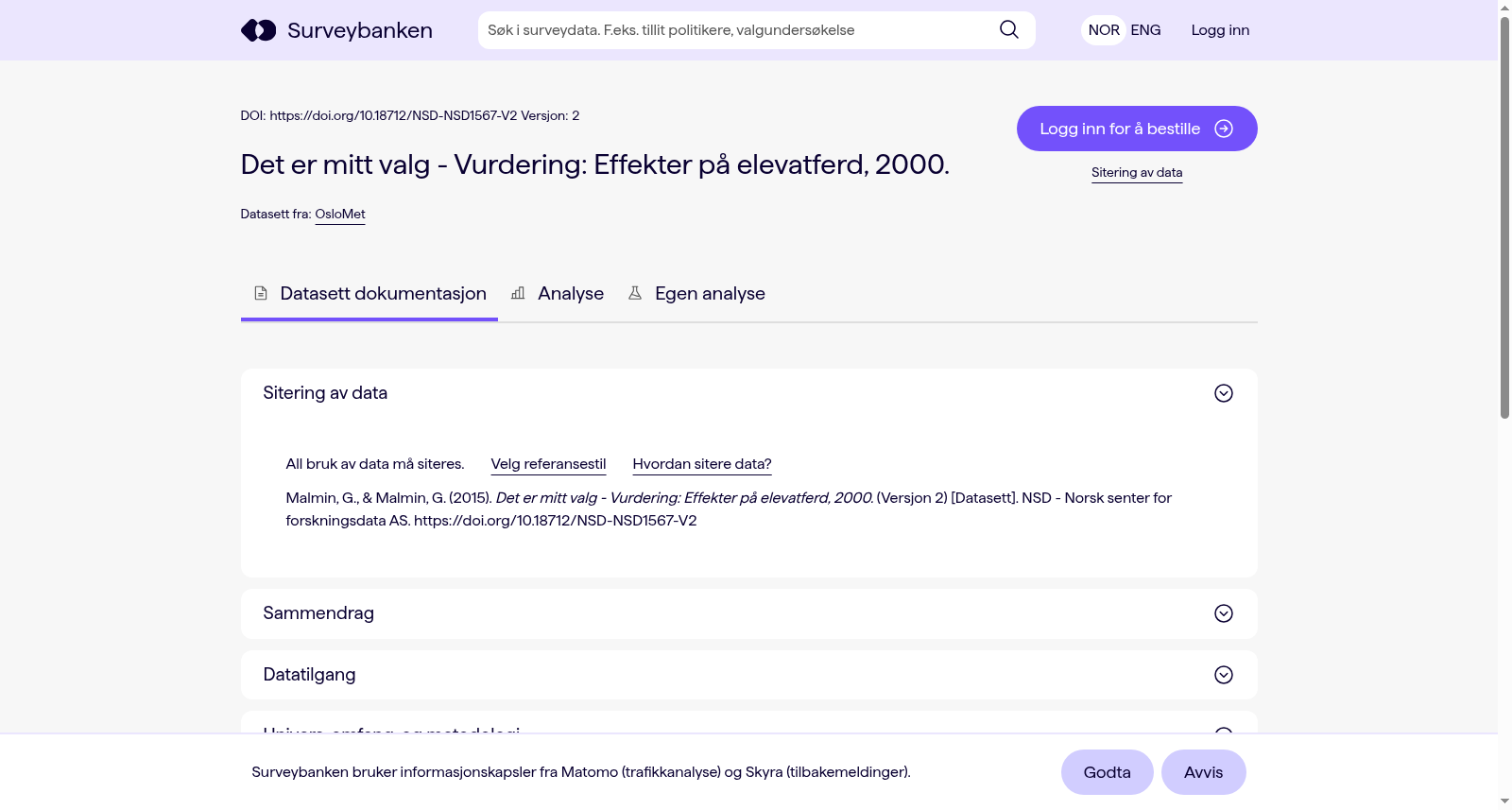The width and height of the screenshot is (1512, 810).
Task: Click the dataset title heading
Action: [595, 164]
